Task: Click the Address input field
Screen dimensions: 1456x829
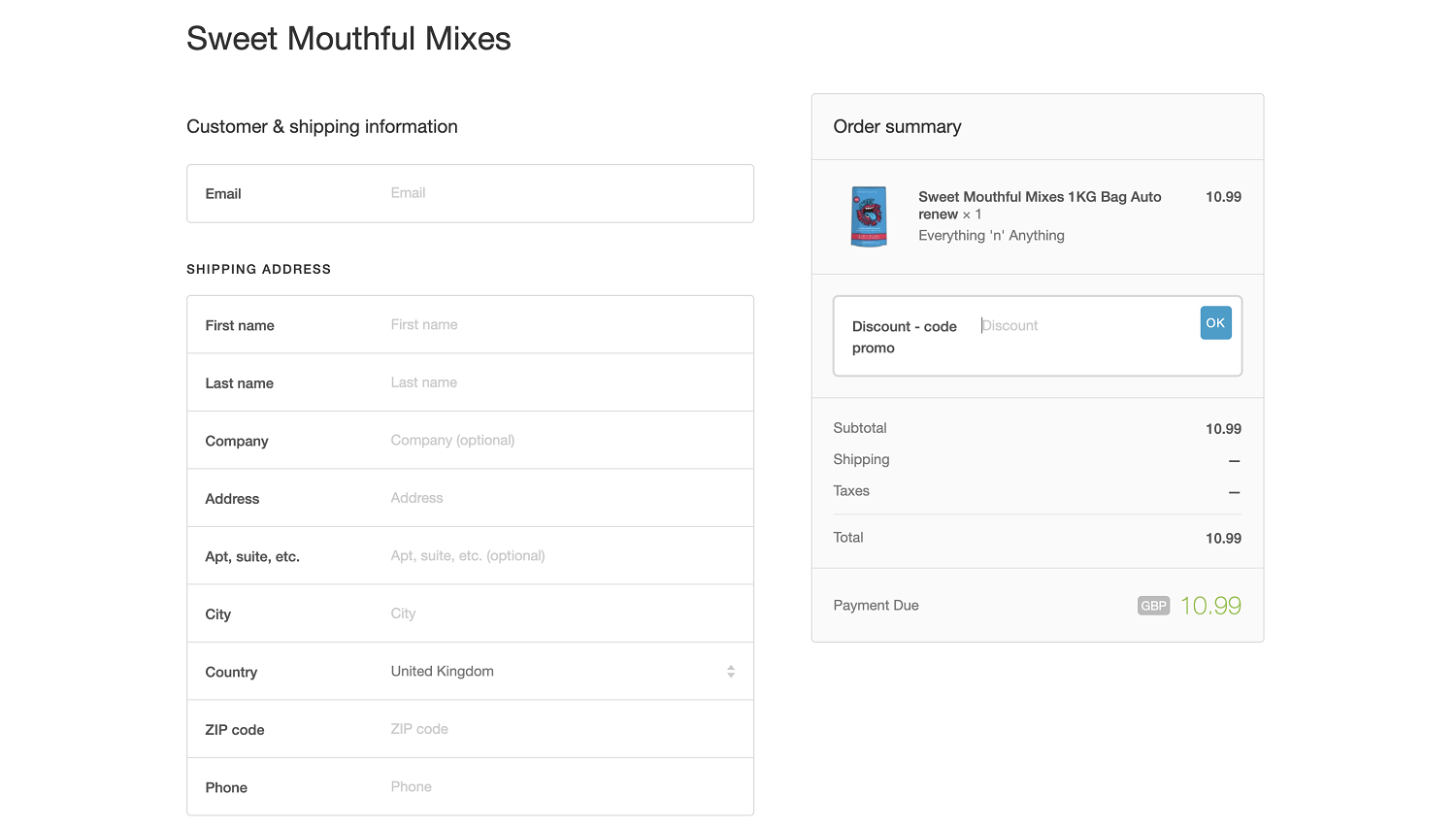Action: click(x=563, y=498)
